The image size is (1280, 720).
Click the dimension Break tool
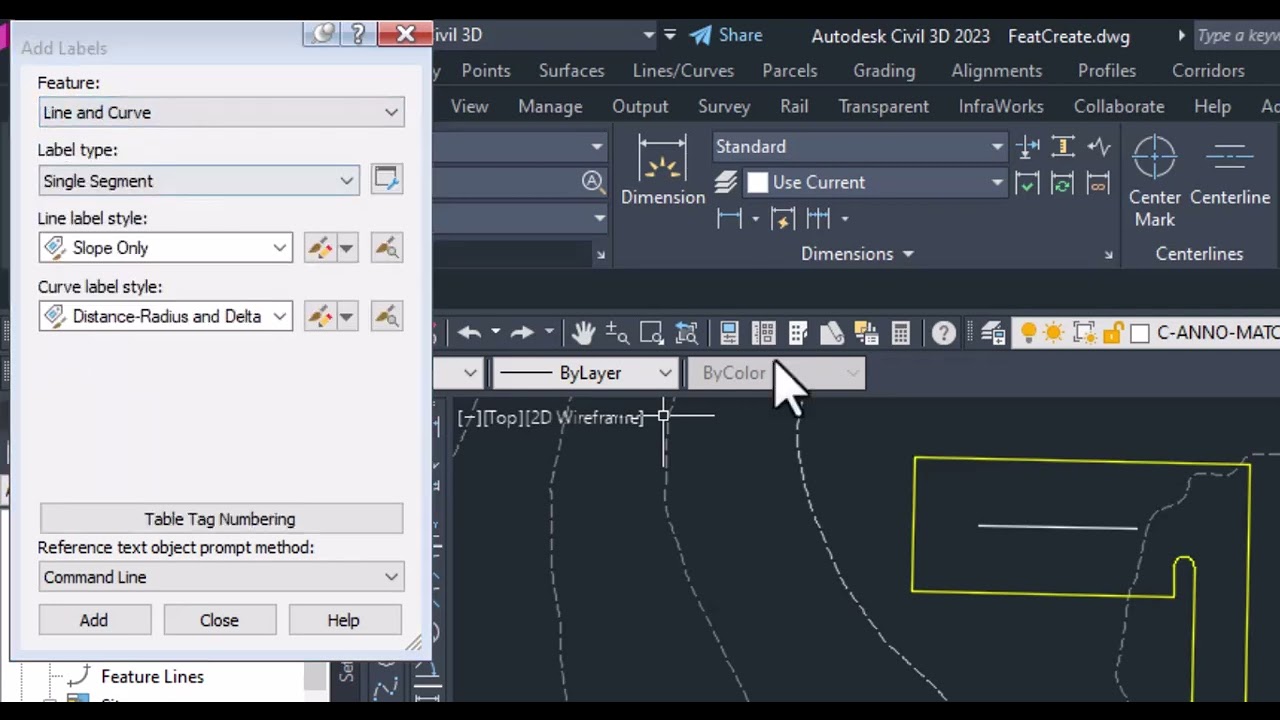(x=1027, y=147)
